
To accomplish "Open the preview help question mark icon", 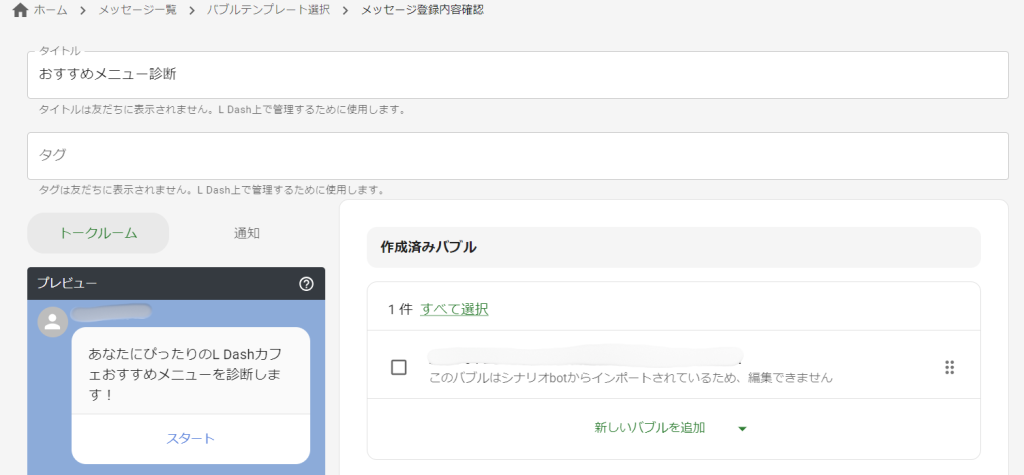I will pyautogui.click(x=306, y=284).
